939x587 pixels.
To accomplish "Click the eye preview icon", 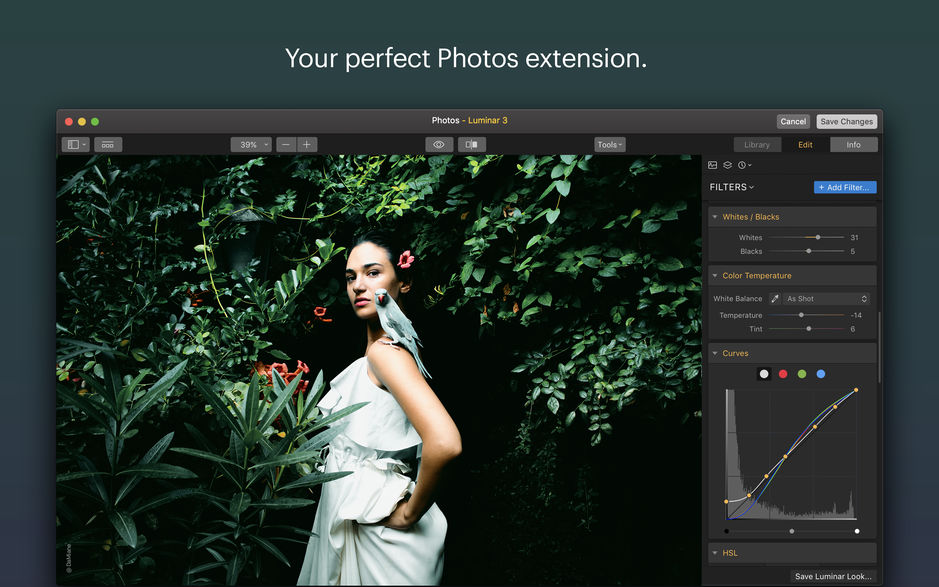I will [438, 144].
